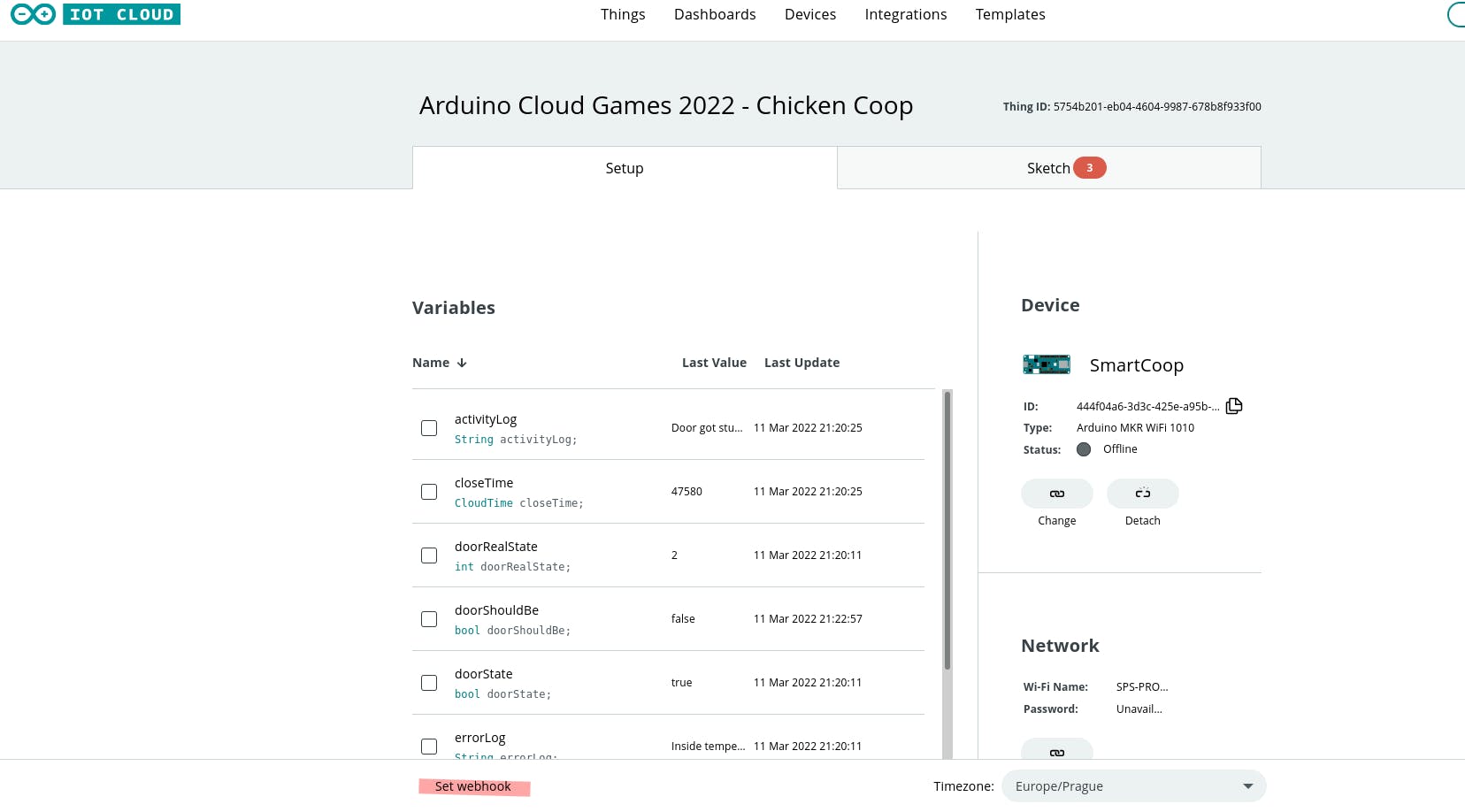Click the IoT Cloud logo badge
The width and height of the screenshot is (1465, 812).
[x=121, y=14]
